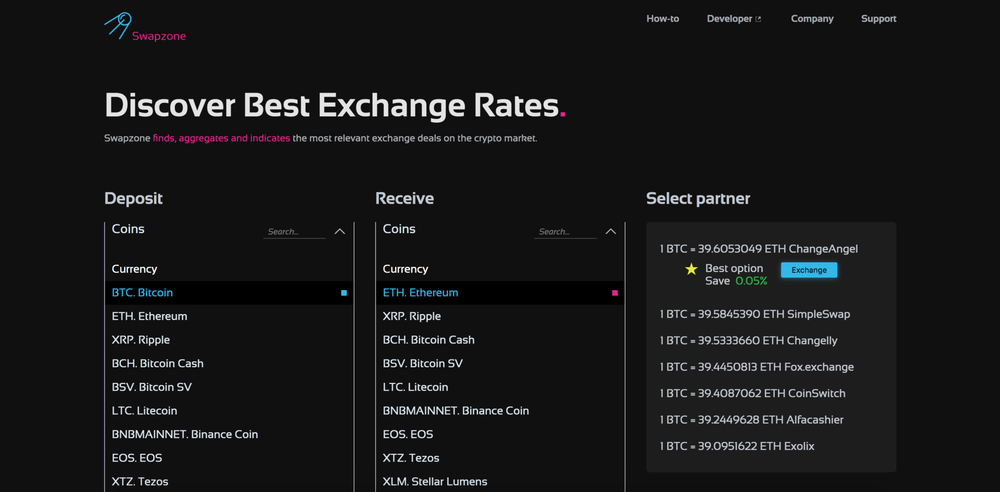Select ETH. Ethereum in Receive list
Screen dimensions: 1000x492
tap(500, 293)
